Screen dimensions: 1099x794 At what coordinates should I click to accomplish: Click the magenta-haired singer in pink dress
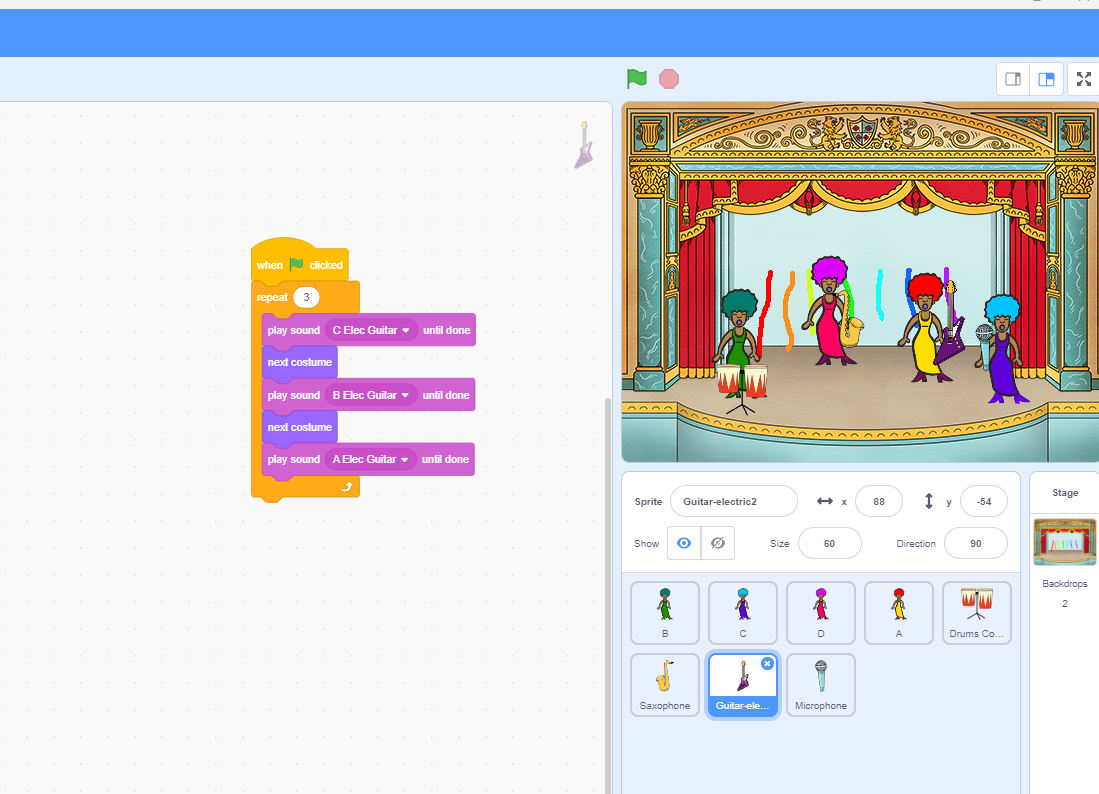pyautogui.click(x=829, y=310)
